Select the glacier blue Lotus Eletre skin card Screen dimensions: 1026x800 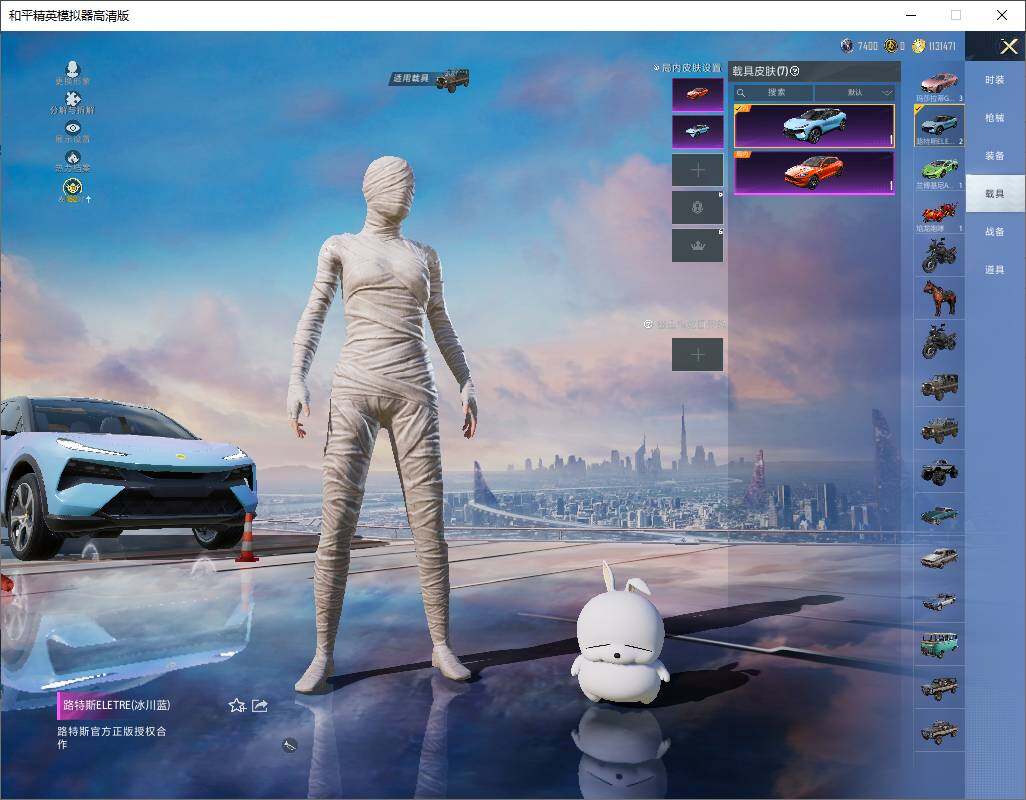coord(814,126)
